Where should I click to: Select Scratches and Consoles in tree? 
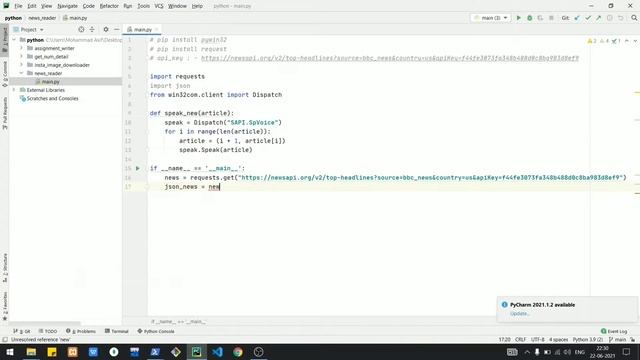(x=52, y=98)
